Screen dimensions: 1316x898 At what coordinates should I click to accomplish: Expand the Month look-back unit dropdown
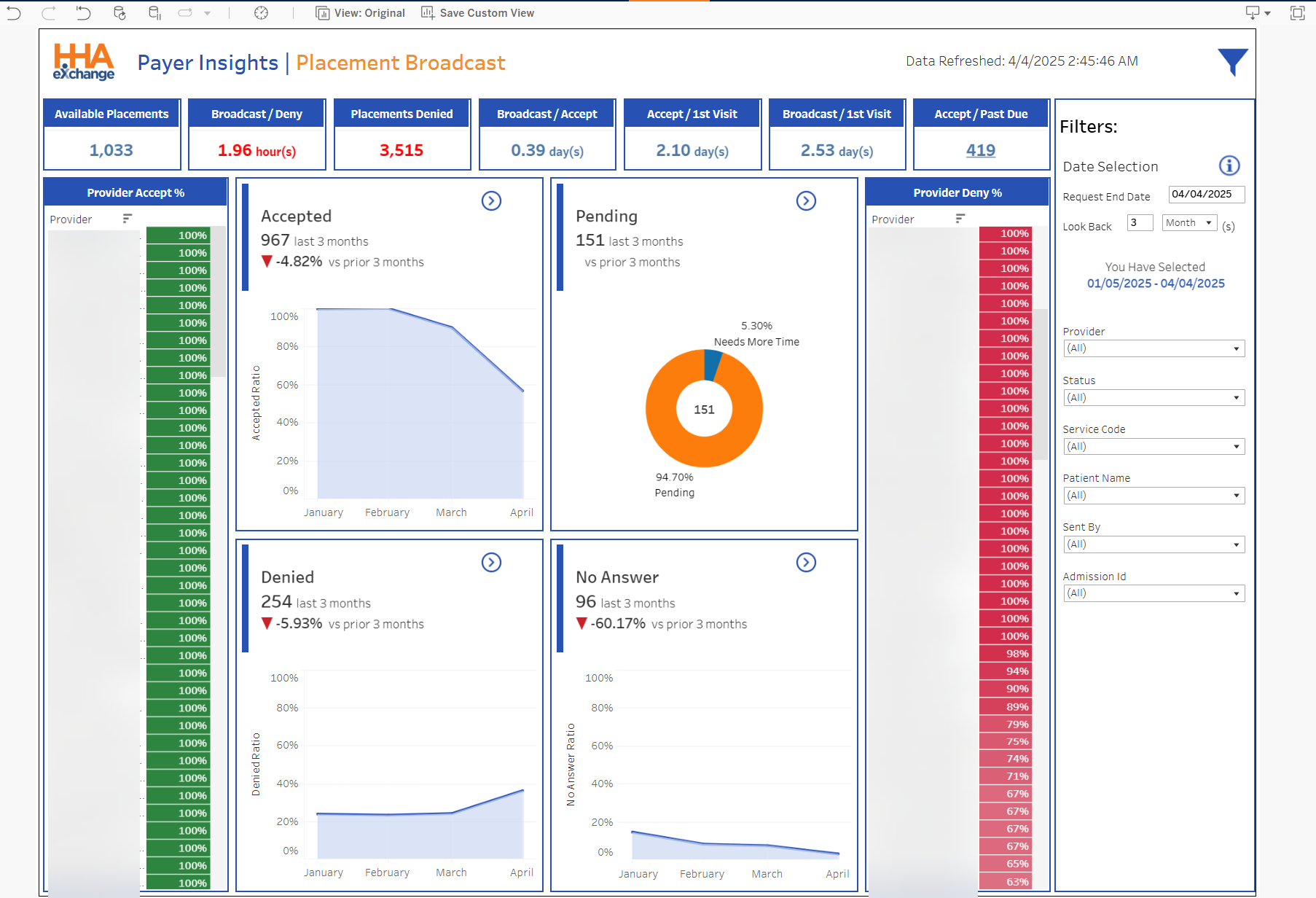click(1188, 222)
